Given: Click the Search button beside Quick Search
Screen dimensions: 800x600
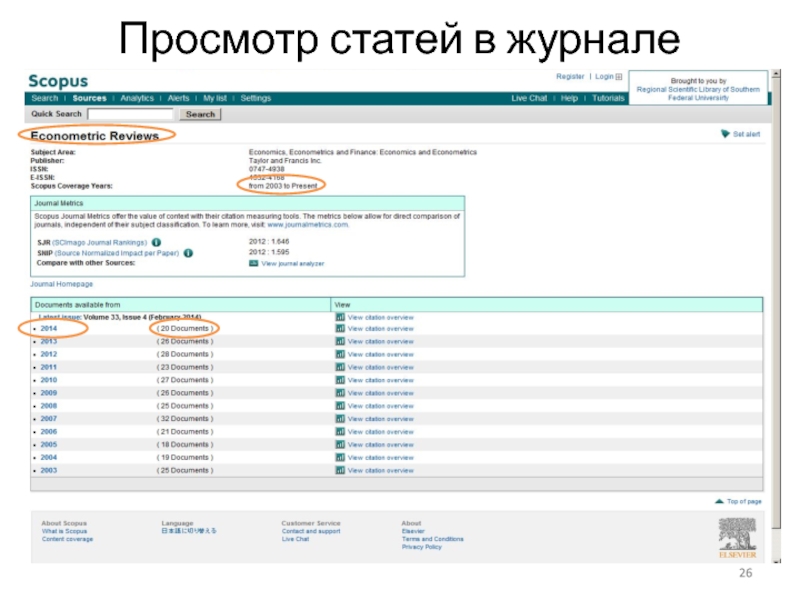Looking at the screenshot, I should tap(200, 114).
